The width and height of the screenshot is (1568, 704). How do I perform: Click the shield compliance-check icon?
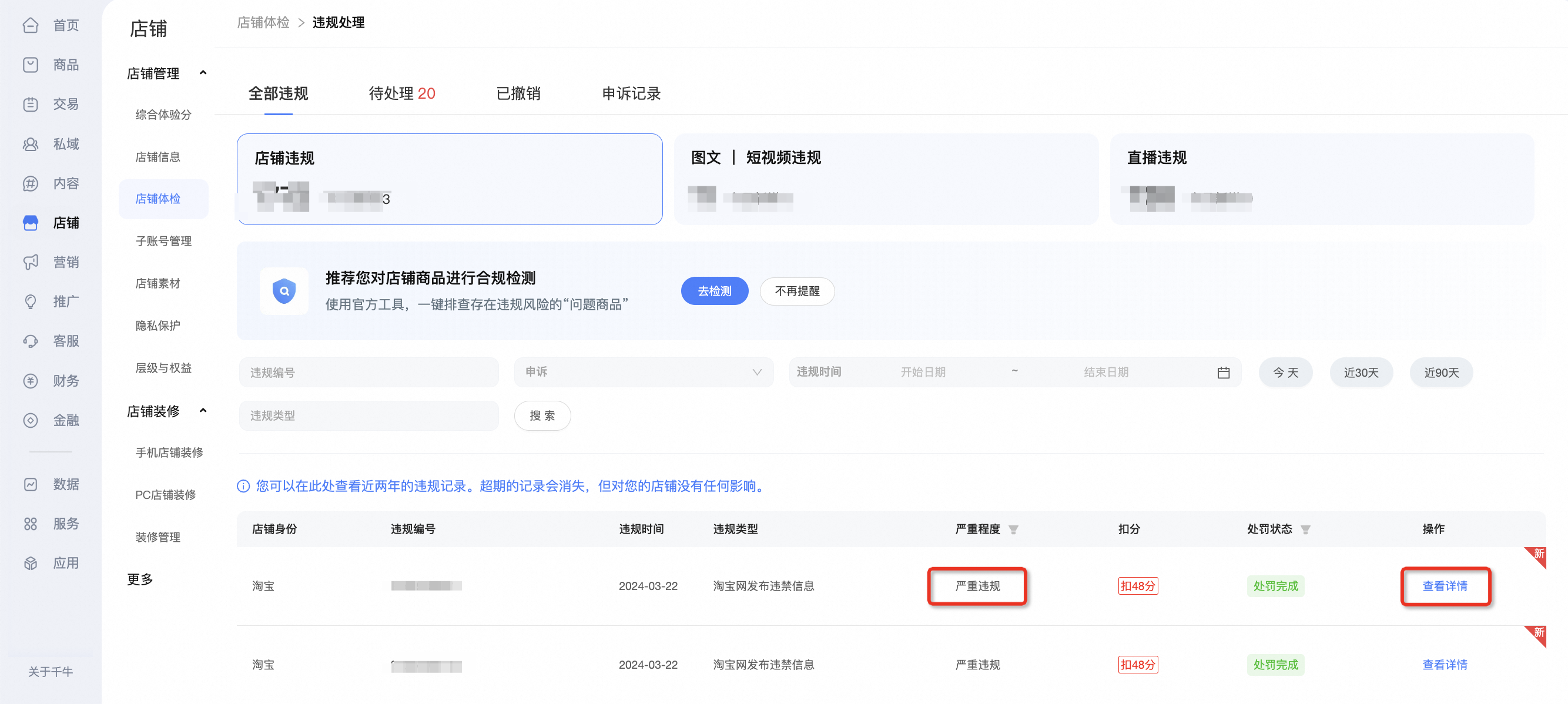pos(284,291)
